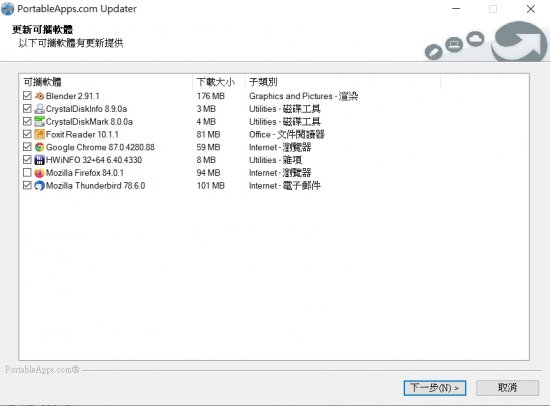Screen dimensions: 550x406
Task: Click the Google Chrome app icon
Action: [39, 147]
